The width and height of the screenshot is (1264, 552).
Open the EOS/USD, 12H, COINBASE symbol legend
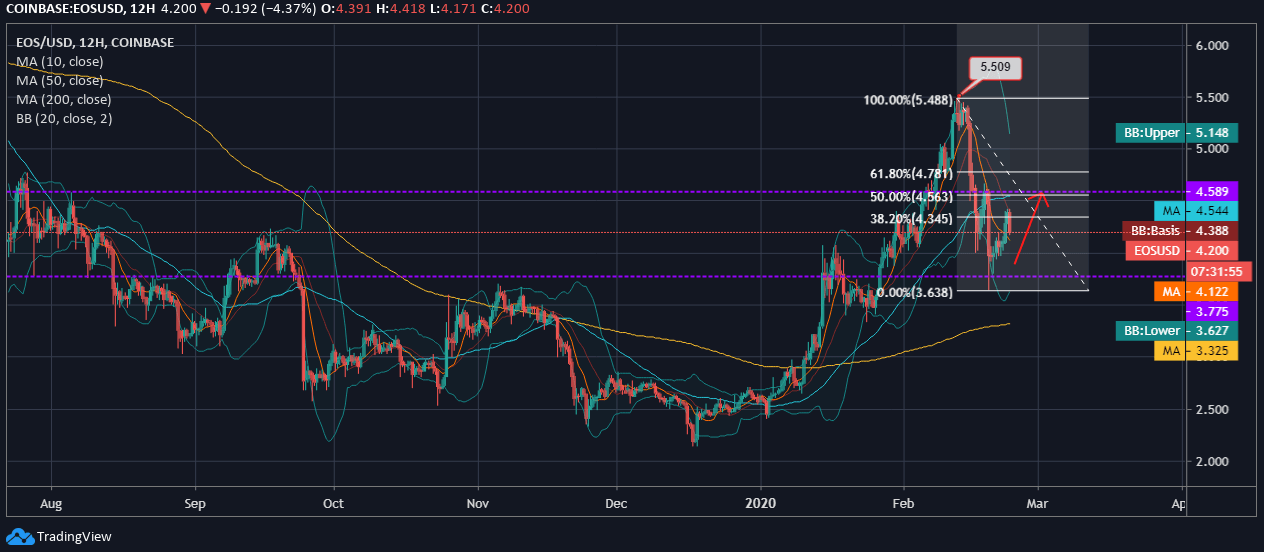95,43
